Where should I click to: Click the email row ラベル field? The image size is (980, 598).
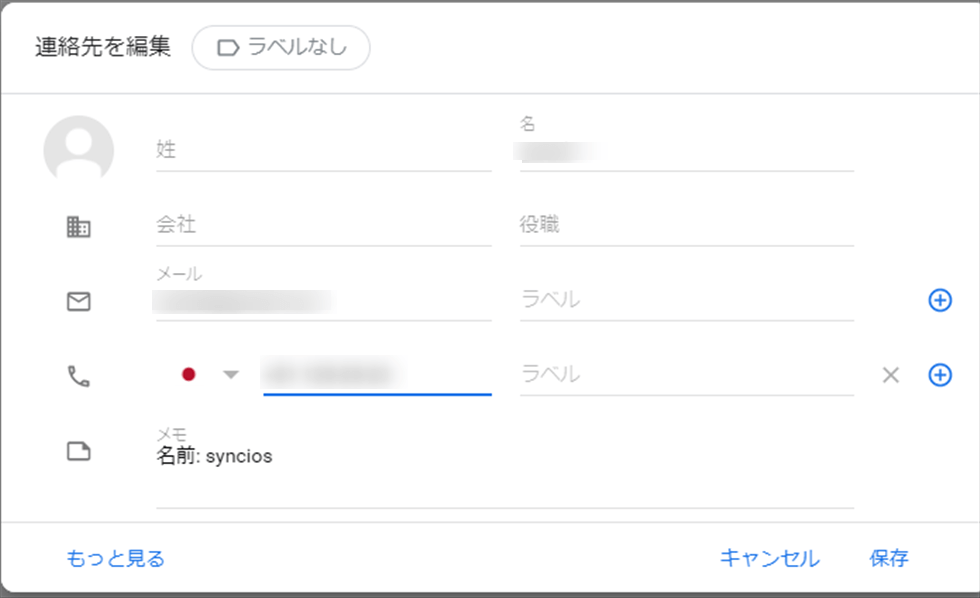(x=686, y=300)
